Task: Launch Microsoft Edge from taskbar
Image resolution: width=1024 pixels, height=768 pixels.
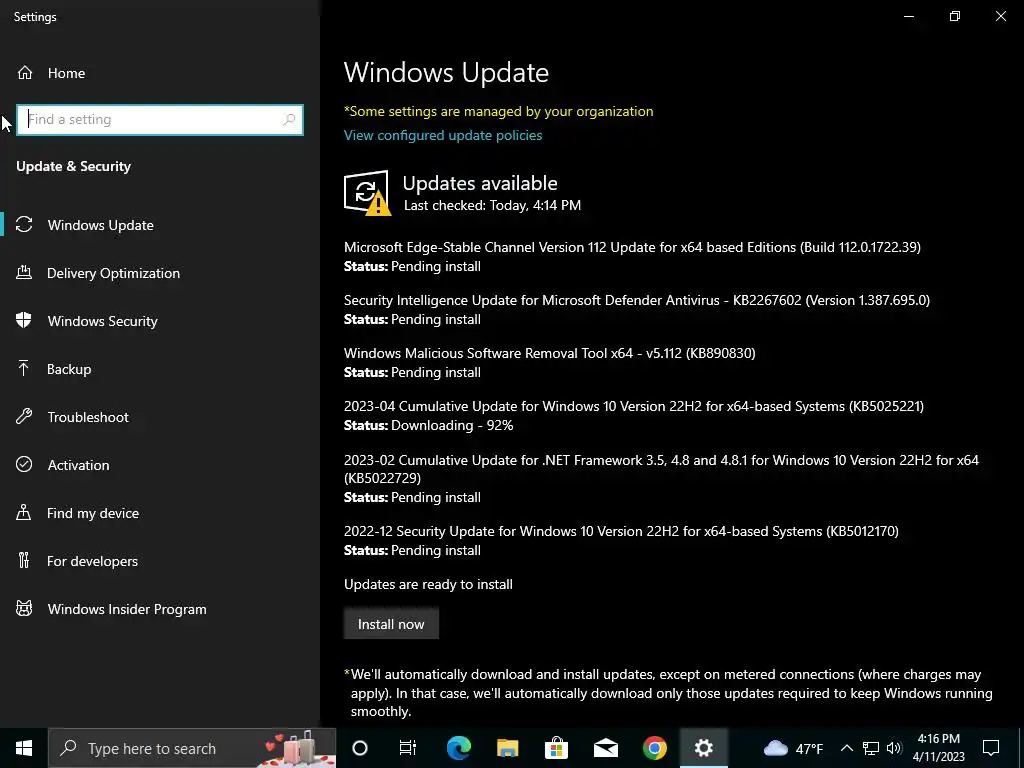Action: click(458, 748)
